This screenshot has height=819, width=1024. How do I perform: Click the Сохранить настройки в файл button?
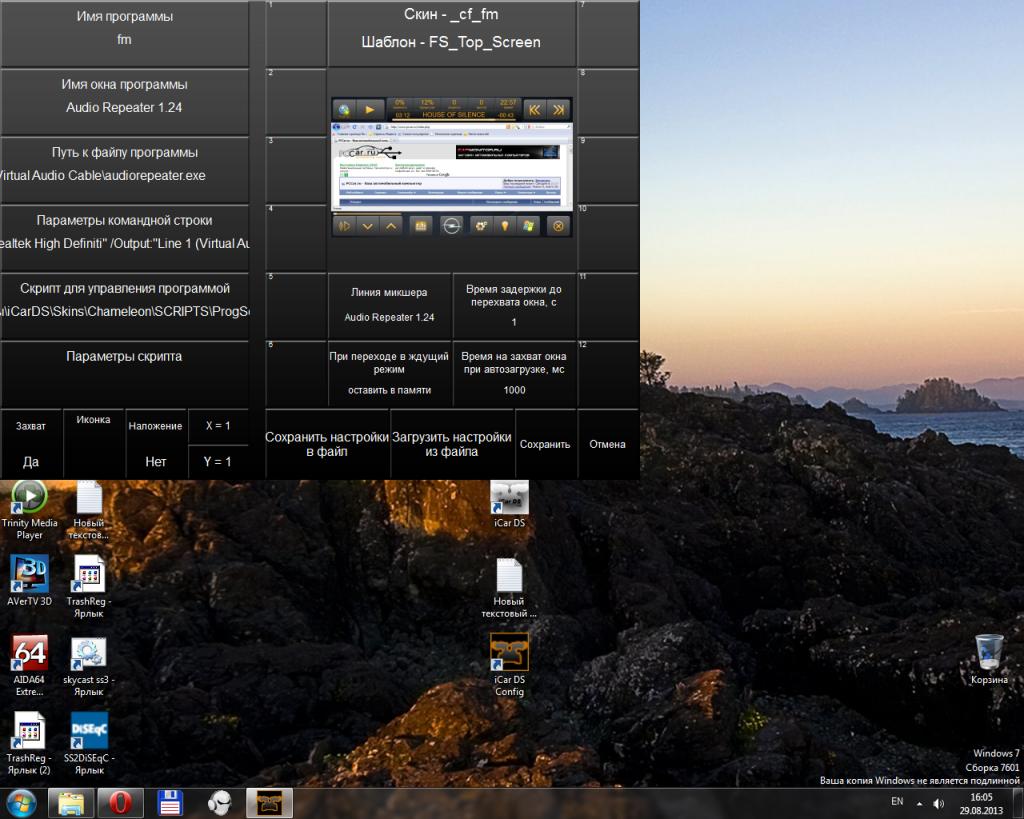click(327, 444)
